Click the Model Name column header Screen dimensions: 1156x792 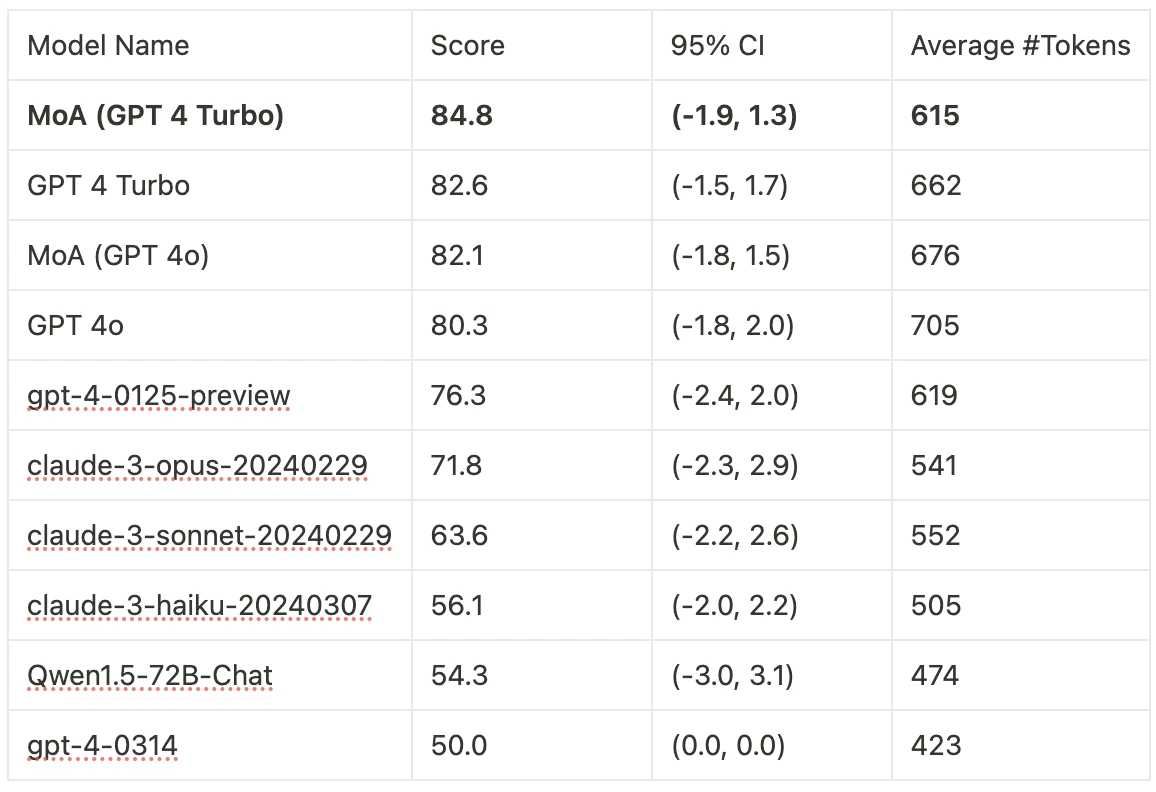108,46
